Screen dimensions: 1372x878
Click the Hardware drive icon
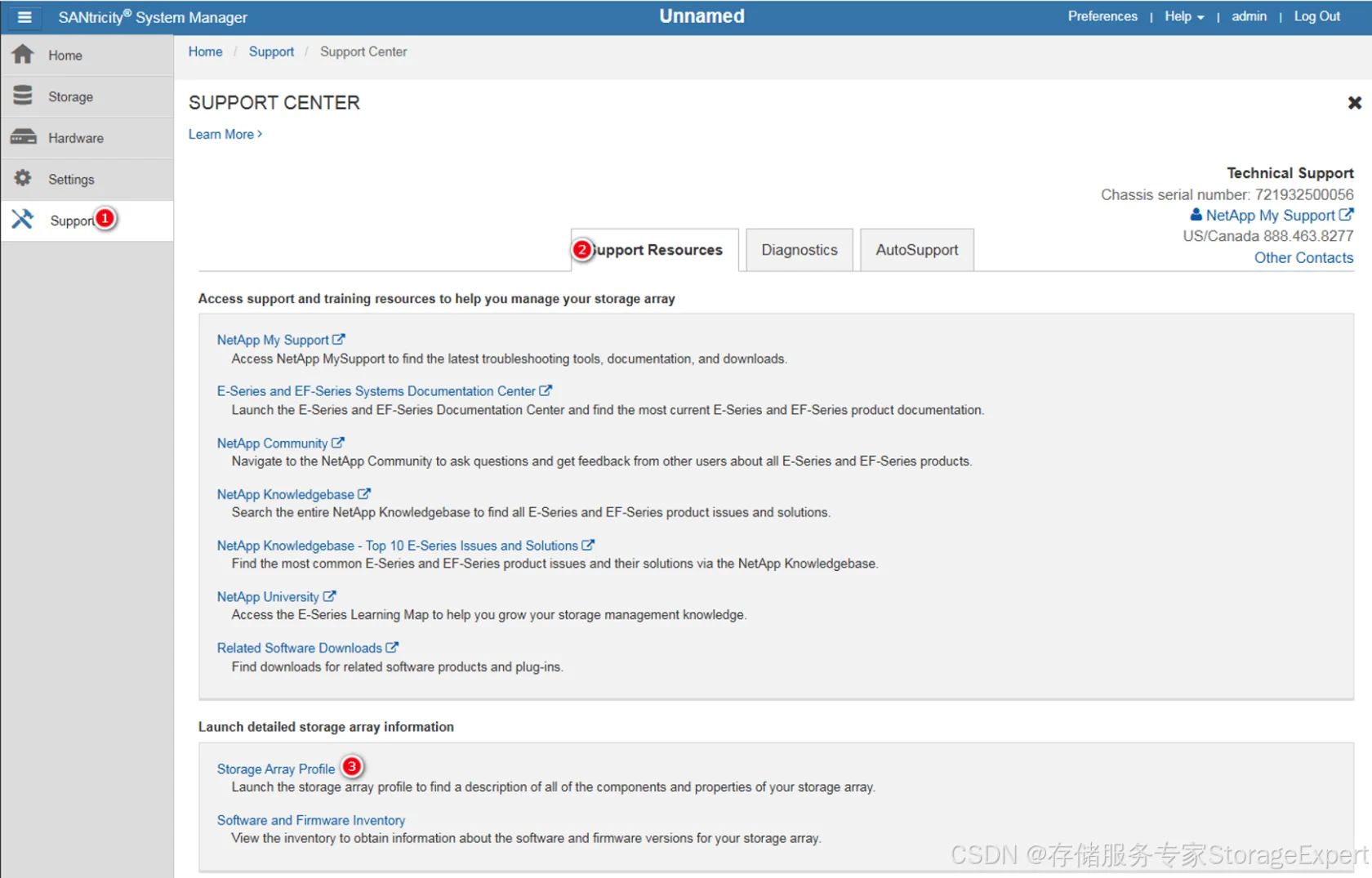[23, 137]
